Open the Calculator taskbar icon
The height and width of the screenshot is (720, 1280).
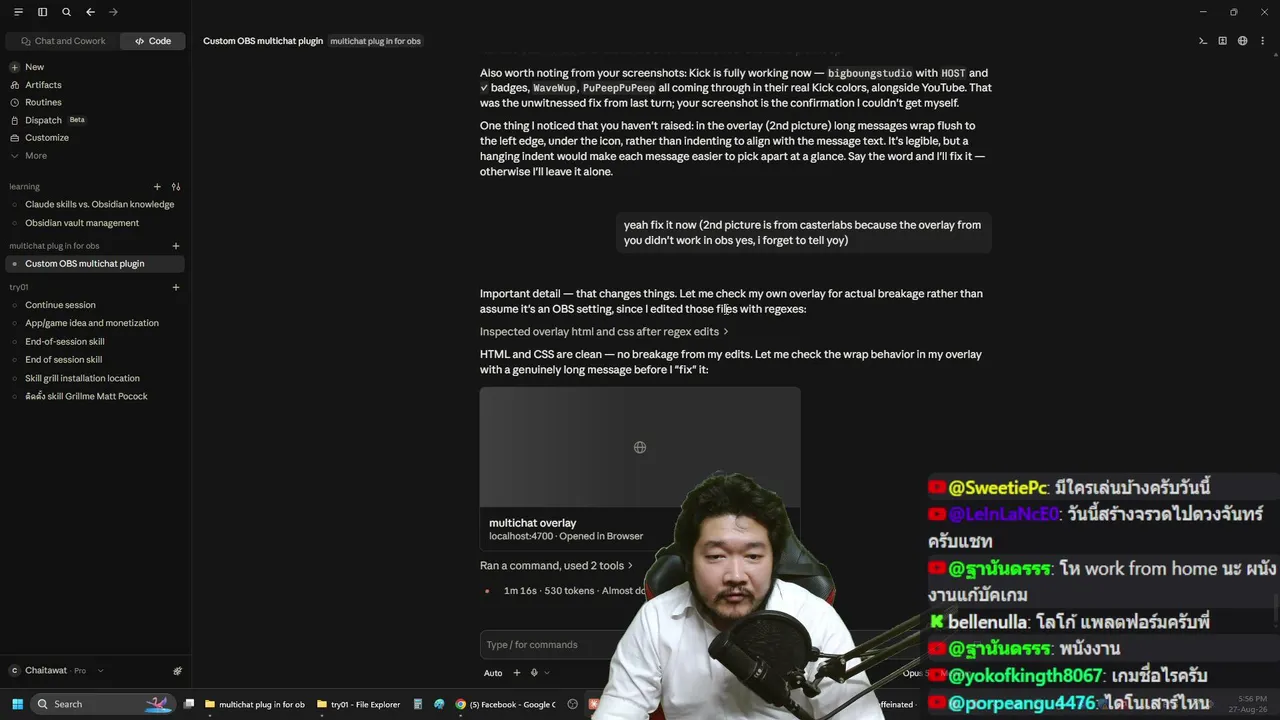click(418, 704)
